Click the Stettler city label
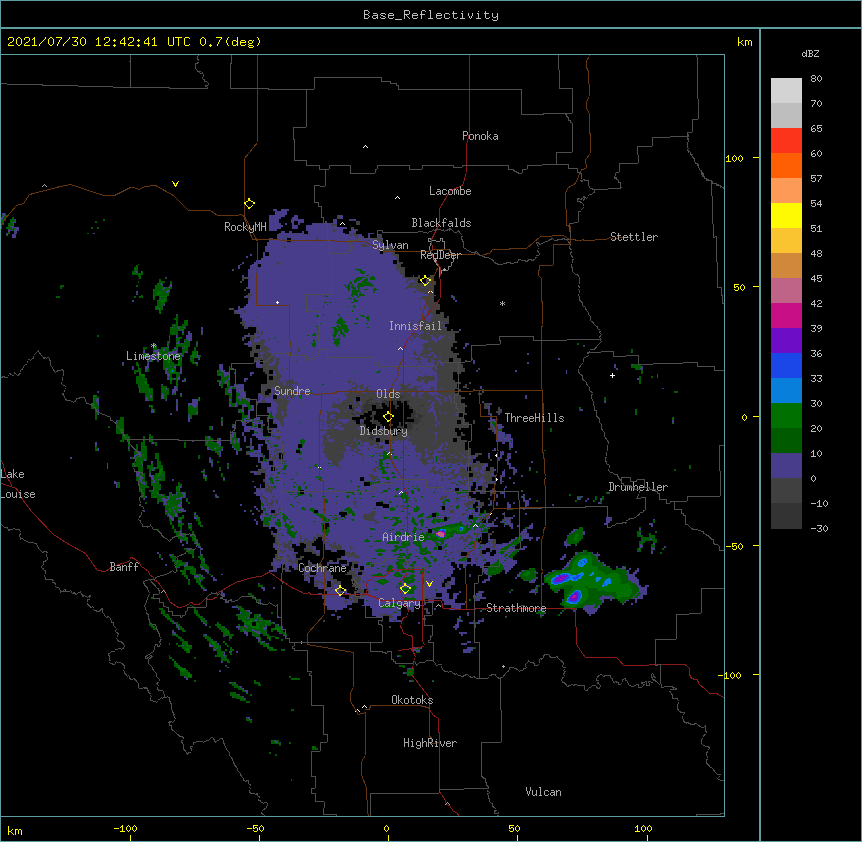Viewport: 862px width, 842px height. [634, 237]
